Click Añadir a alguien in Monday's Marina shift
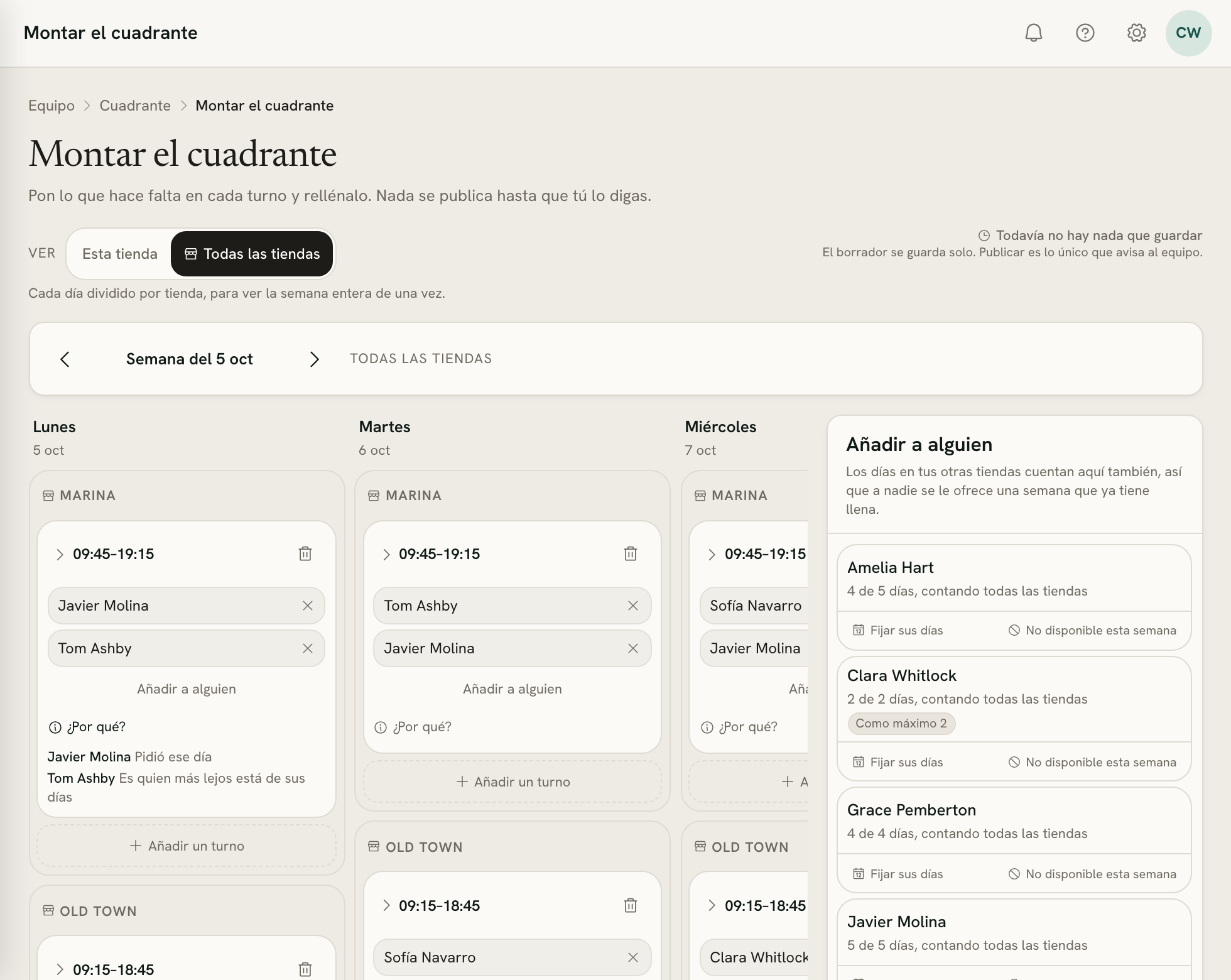The width and height of the screenshot is (1231, 980). point(187,689)
